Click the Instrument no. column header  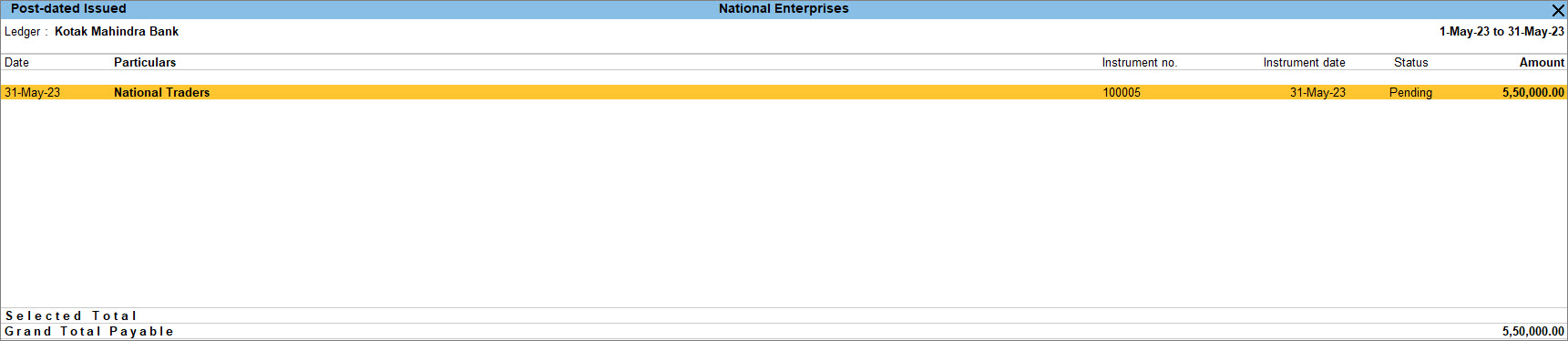1140,62
